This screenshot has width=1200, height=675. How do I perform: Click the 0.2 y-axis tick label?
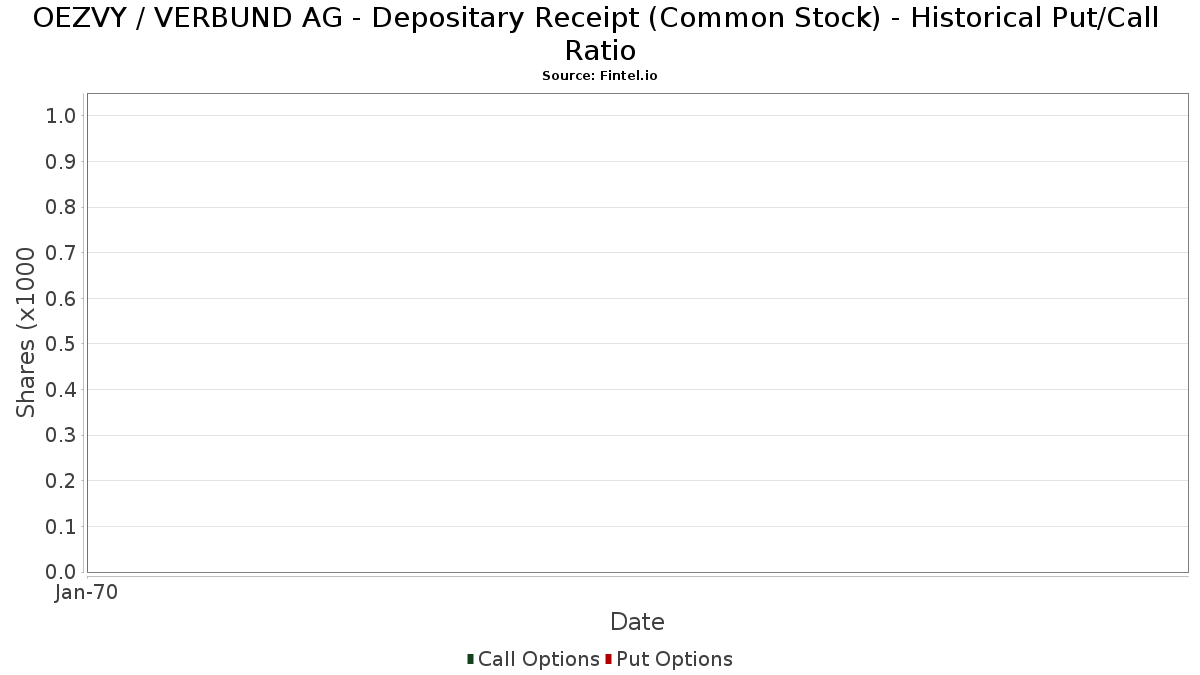61,481
